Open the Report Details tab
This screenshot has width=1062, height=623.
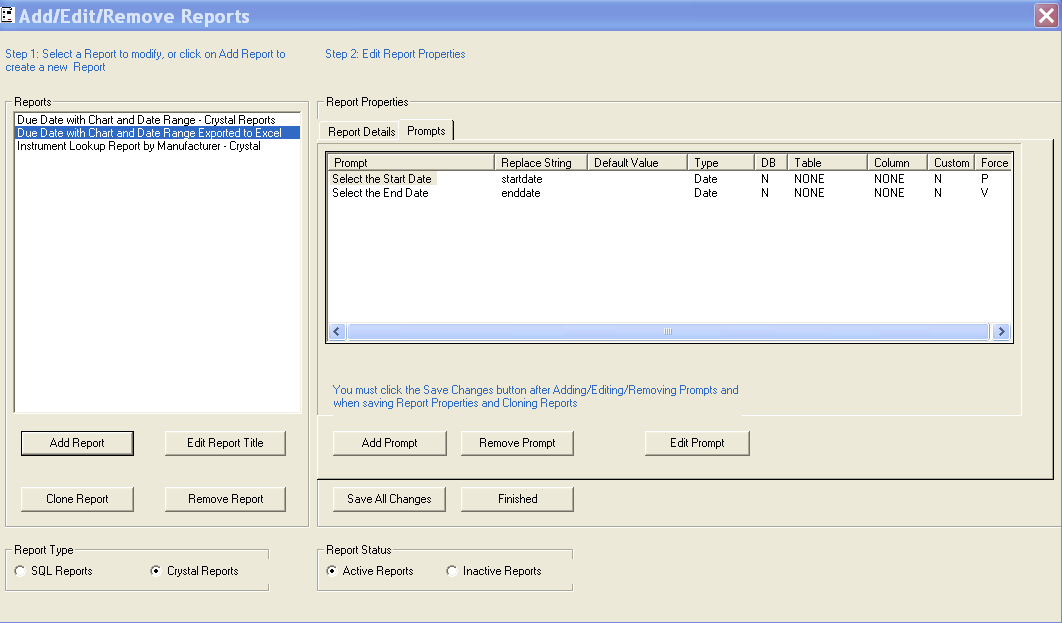(x=361, y=132)
